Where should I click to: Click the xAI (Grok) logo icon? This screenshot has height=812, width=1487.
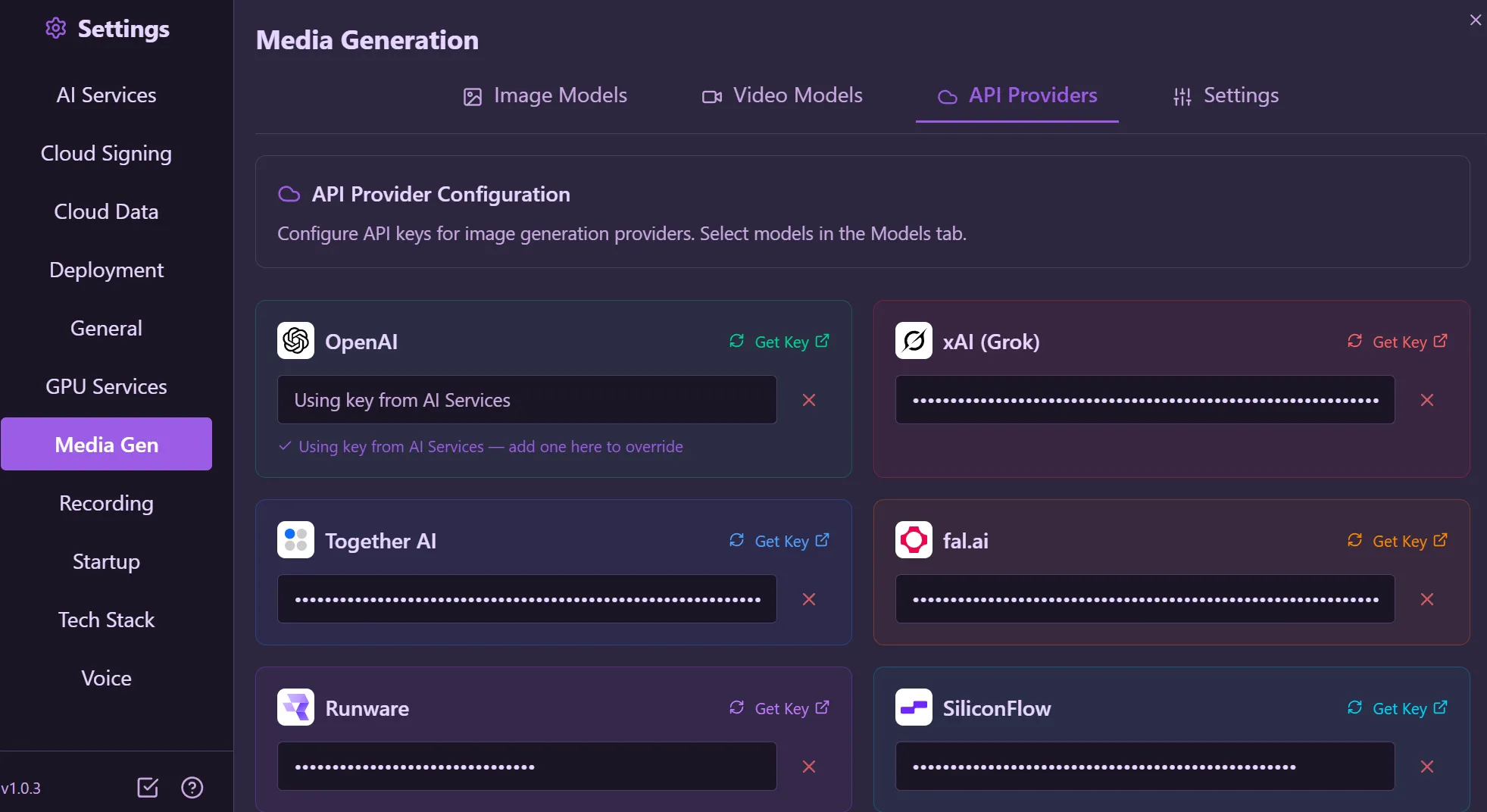coord(914,341)
